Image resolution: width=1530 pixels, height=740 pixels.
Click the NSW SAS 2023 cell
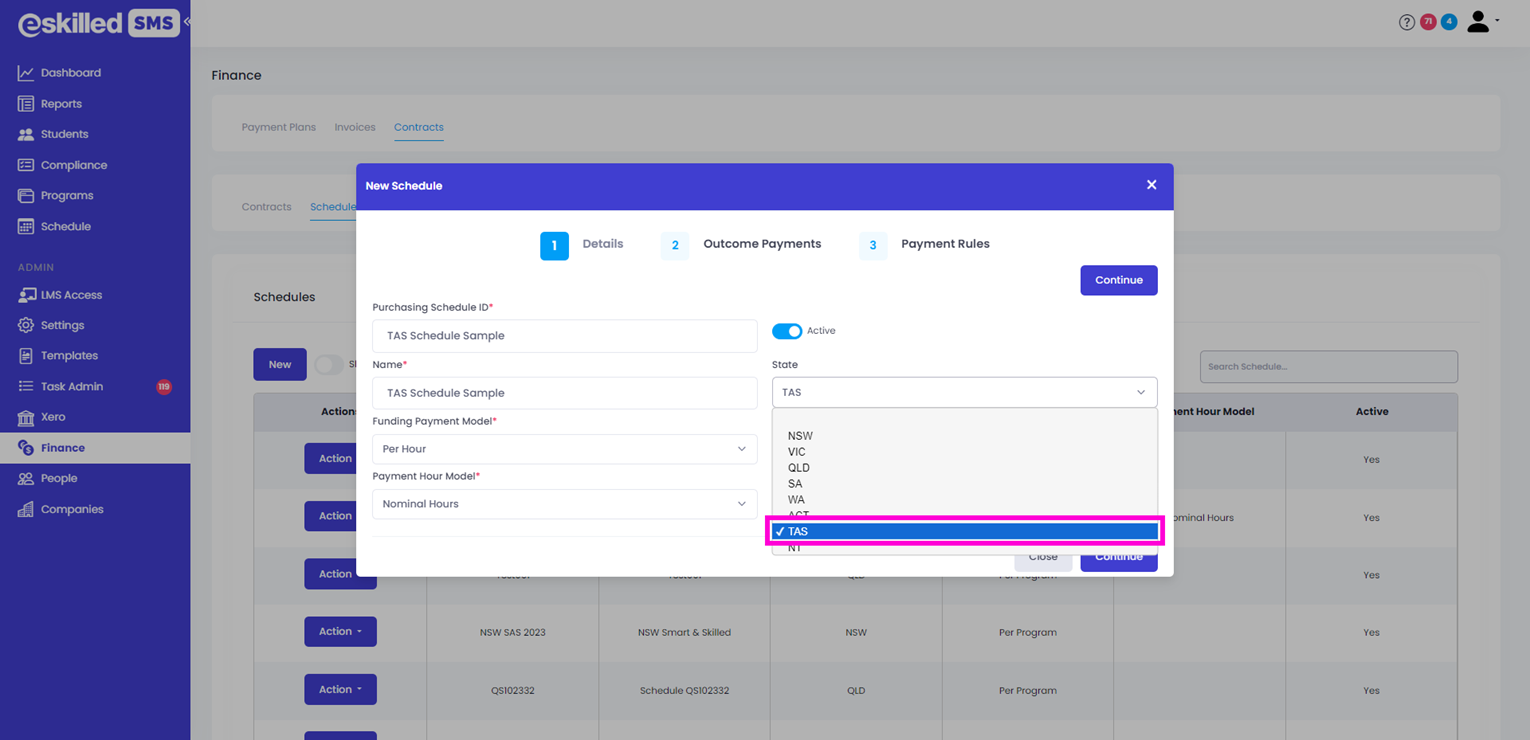coord(513,632)
